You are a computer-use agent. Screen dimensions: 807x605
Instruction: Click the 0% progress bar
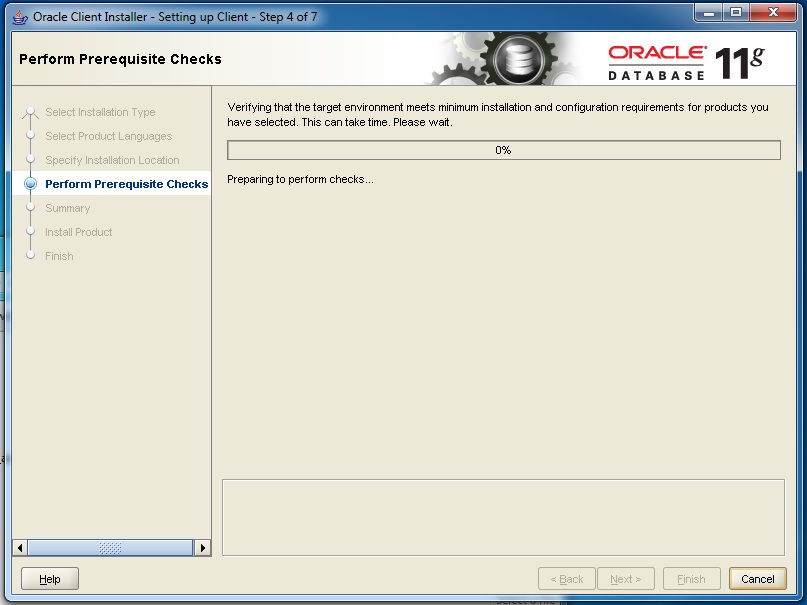click(504, 150)
